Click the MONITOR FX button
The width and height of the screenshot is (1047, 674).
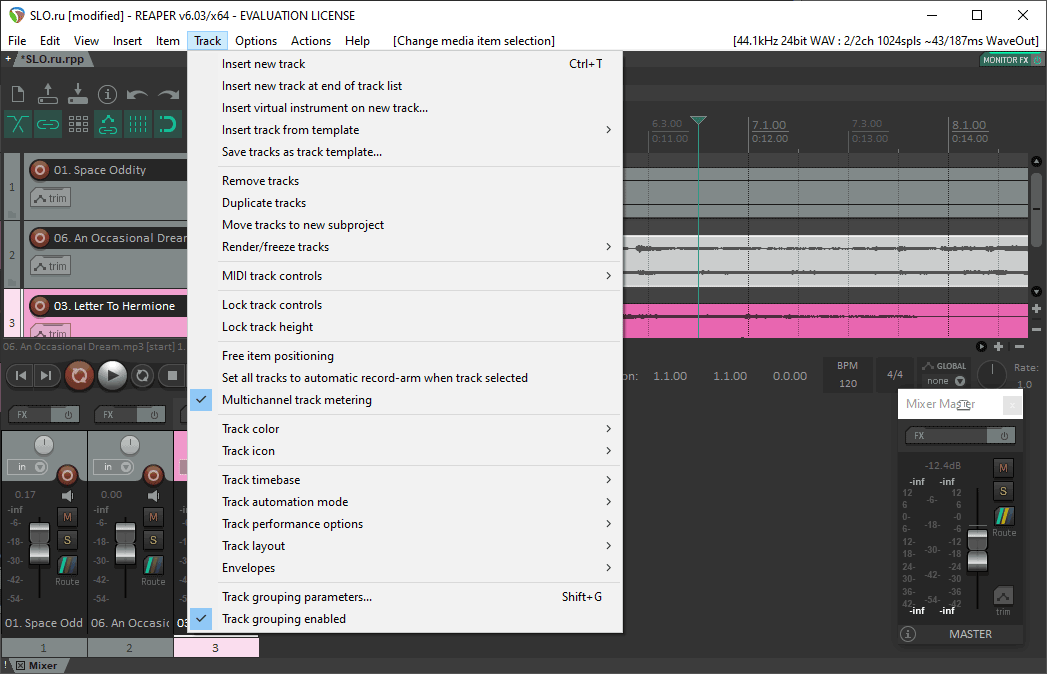(1005, 60)
